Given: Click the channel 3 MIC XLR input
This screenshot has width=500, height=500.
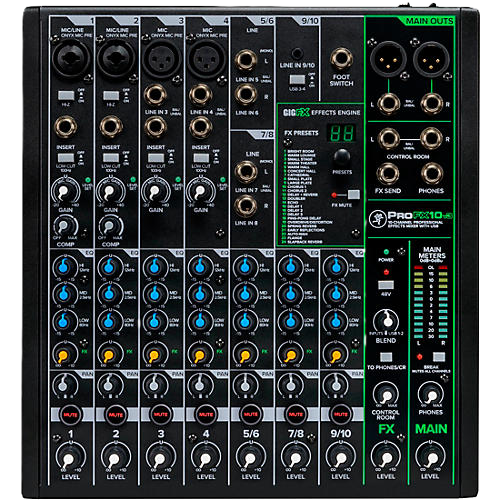Looking at the screenshot, I should pyautogui.click(x=162, y=59).
